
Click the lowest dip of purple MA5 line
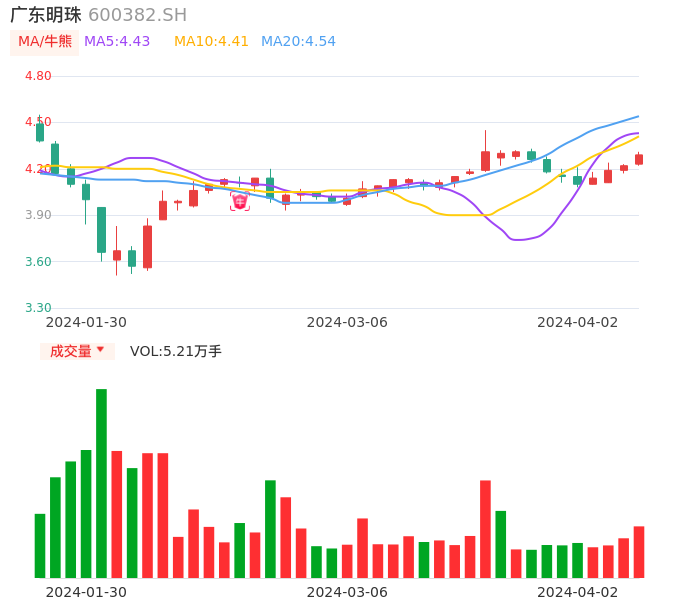(x=518, y=240)
